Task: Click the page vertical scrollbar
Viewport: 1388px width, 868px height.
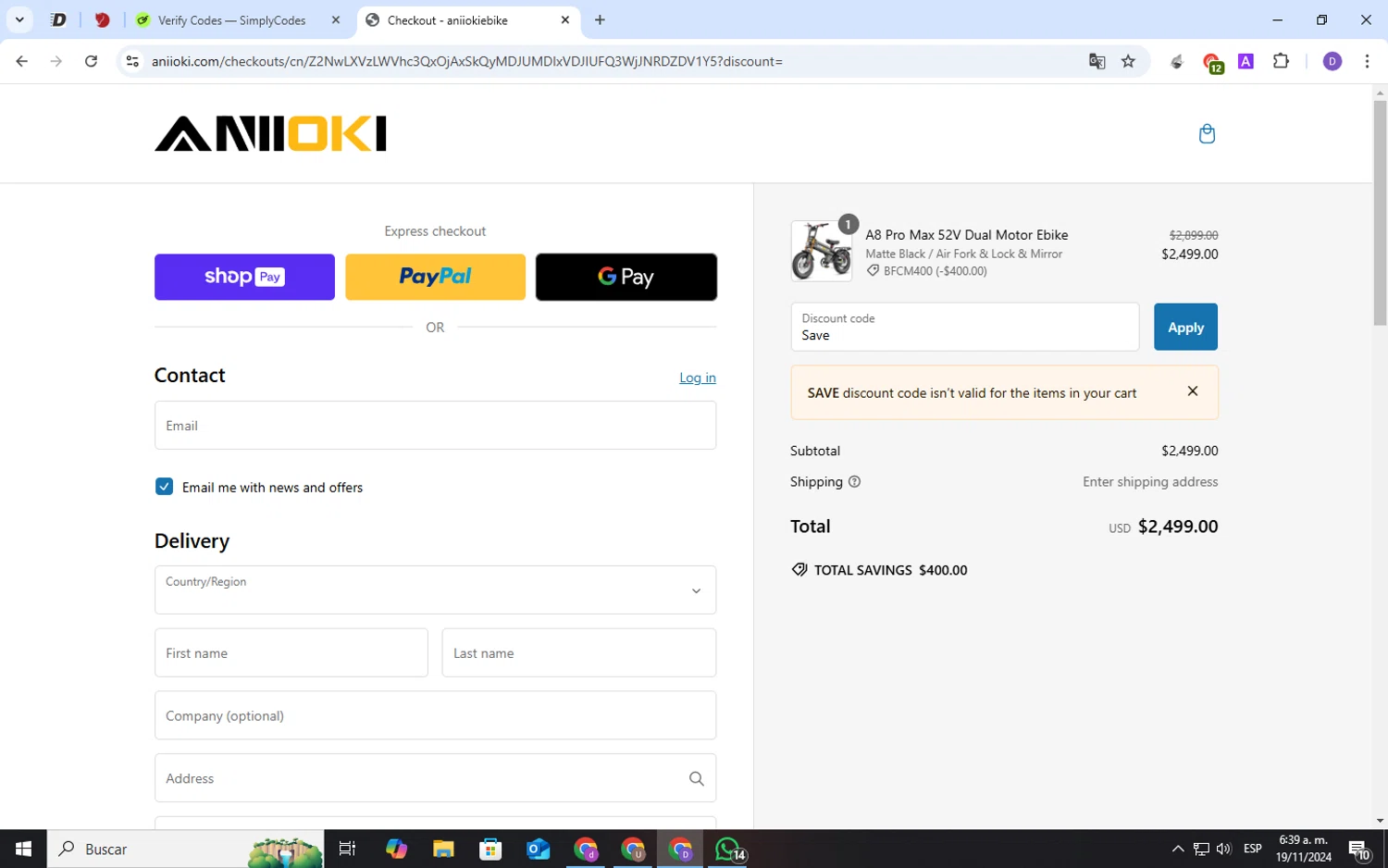Action: 1380,213
